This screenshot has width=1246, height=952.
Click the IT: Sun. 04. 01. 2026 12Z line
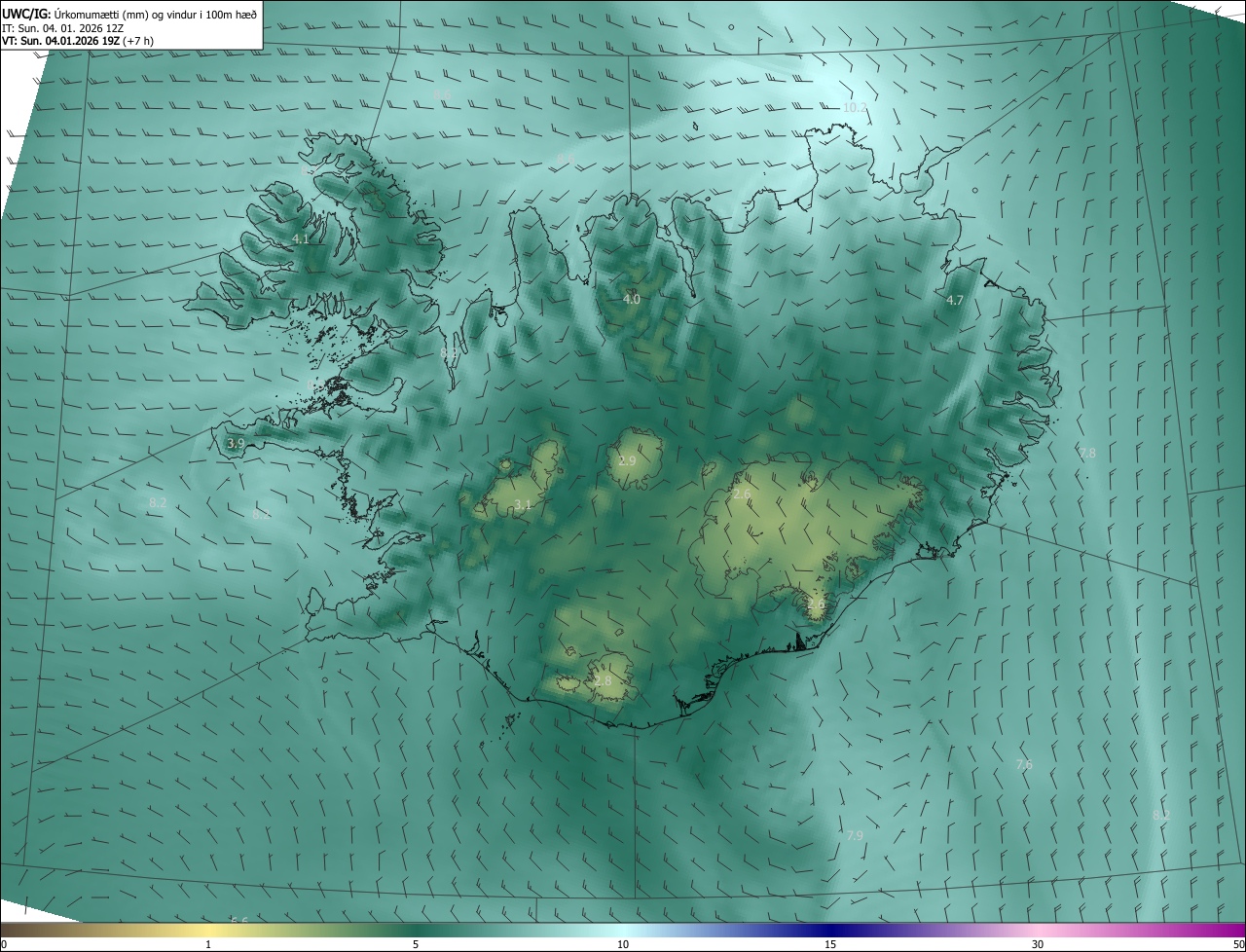click(x=62, y=28)
